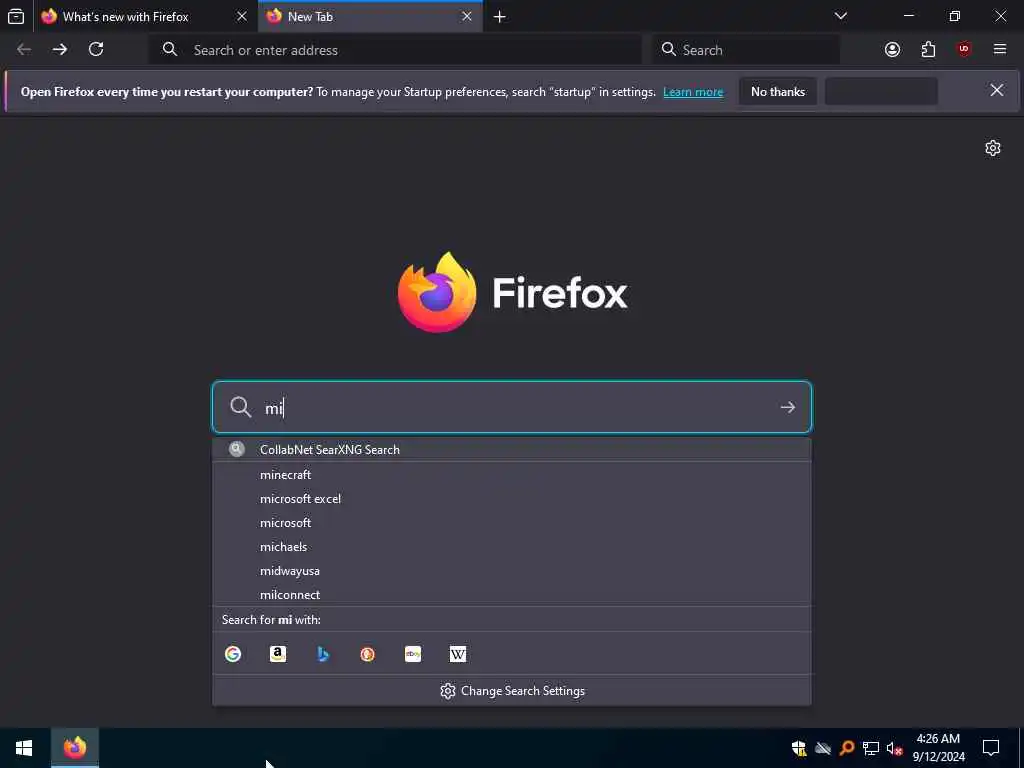The height and width of the screenshot is (768, 1024).
Task: Open a new tab with plus button
Action: (500, 16)
